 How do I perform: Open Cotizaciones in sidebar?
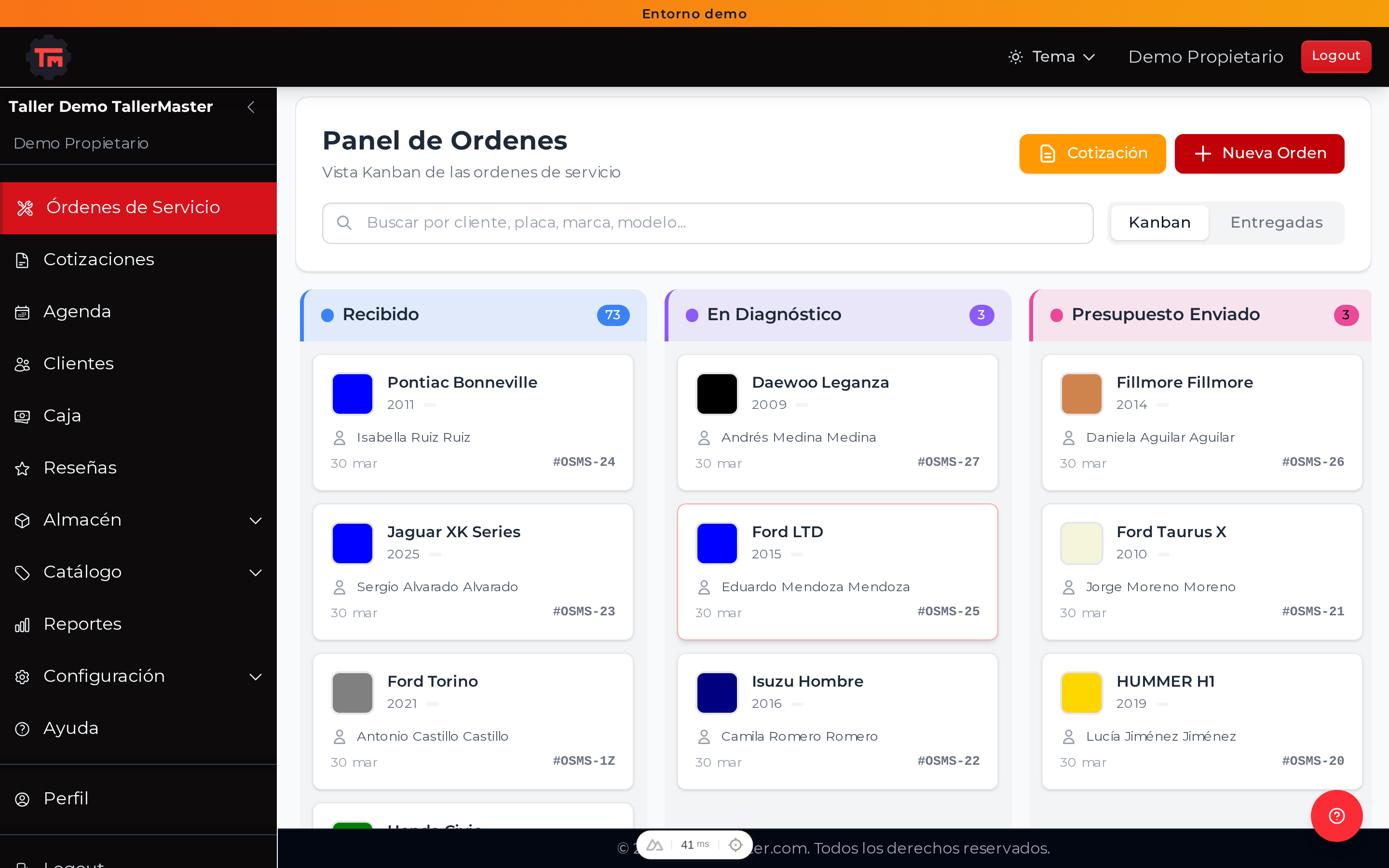[138, 260]
